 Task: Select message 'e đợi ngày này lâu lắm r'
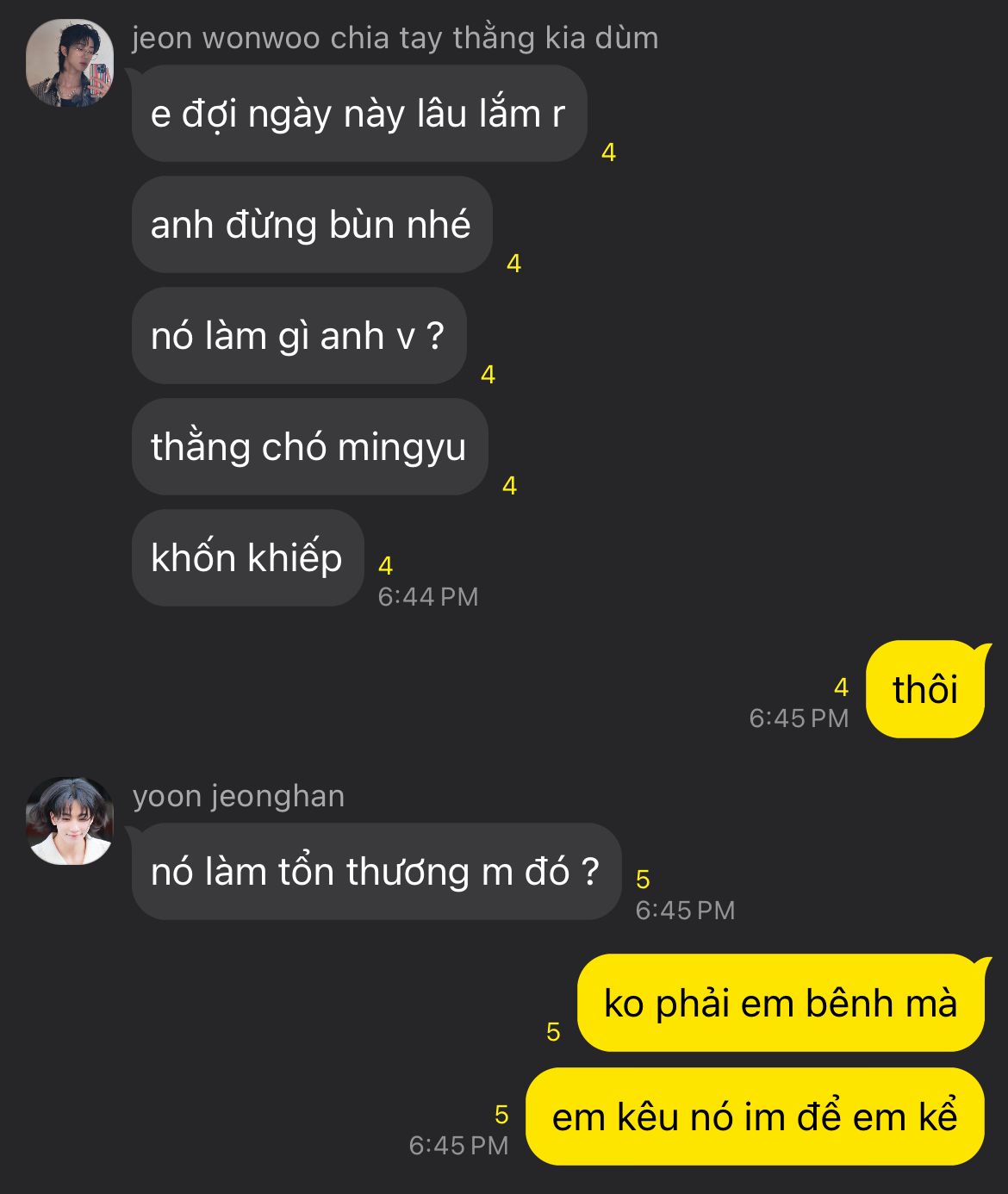359,114
